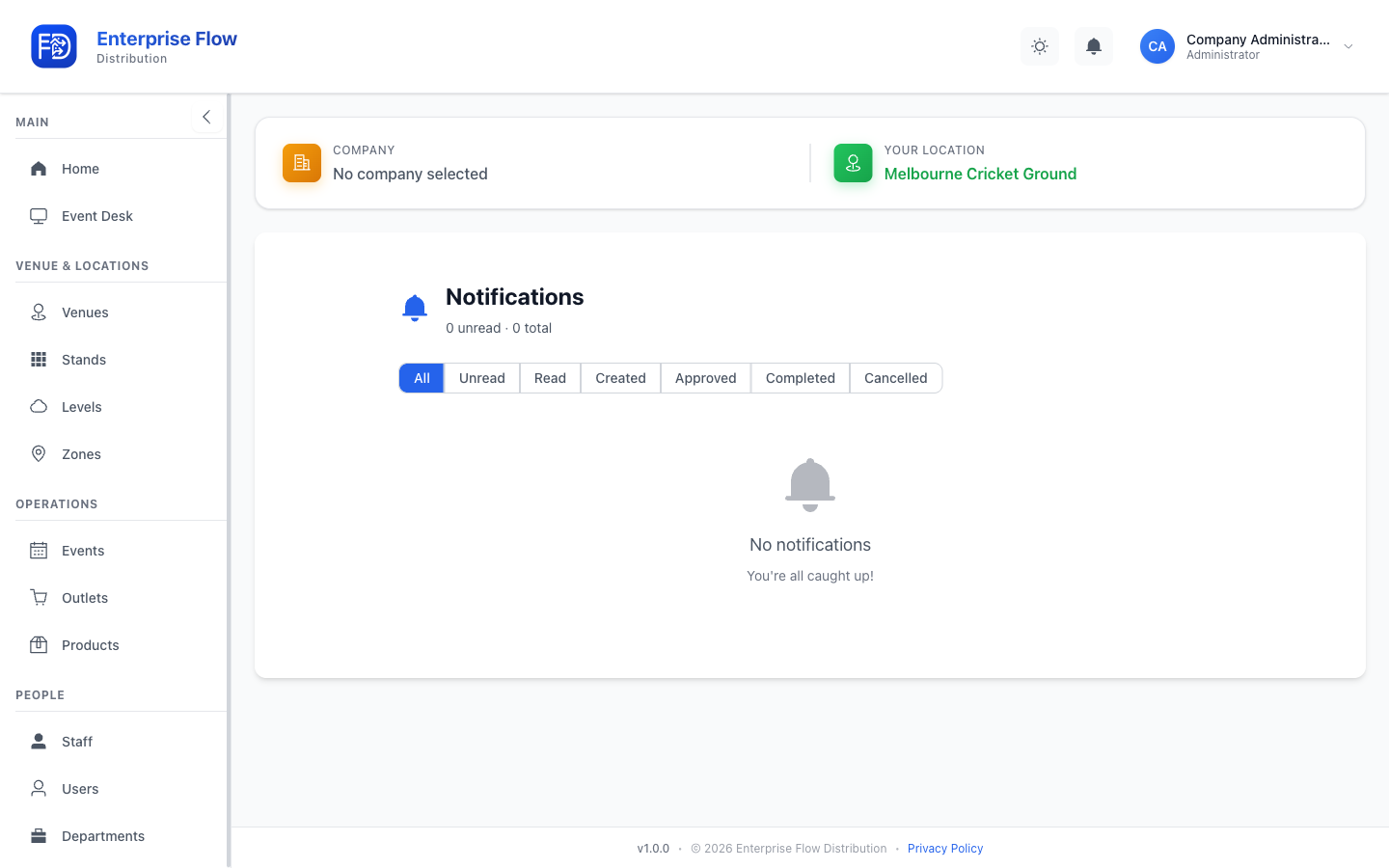Click the Outlets shopping cart icon

point(39,598)
